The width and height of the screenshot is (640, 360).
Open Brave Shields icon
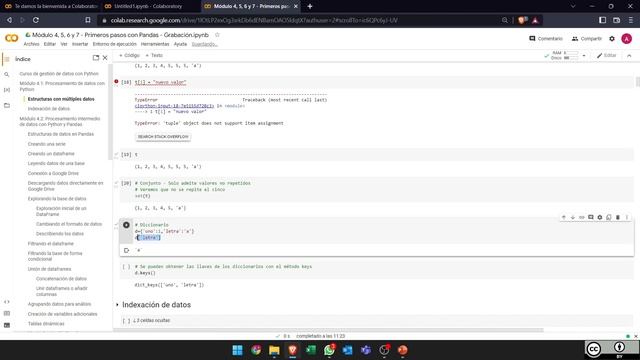(521, 20)
